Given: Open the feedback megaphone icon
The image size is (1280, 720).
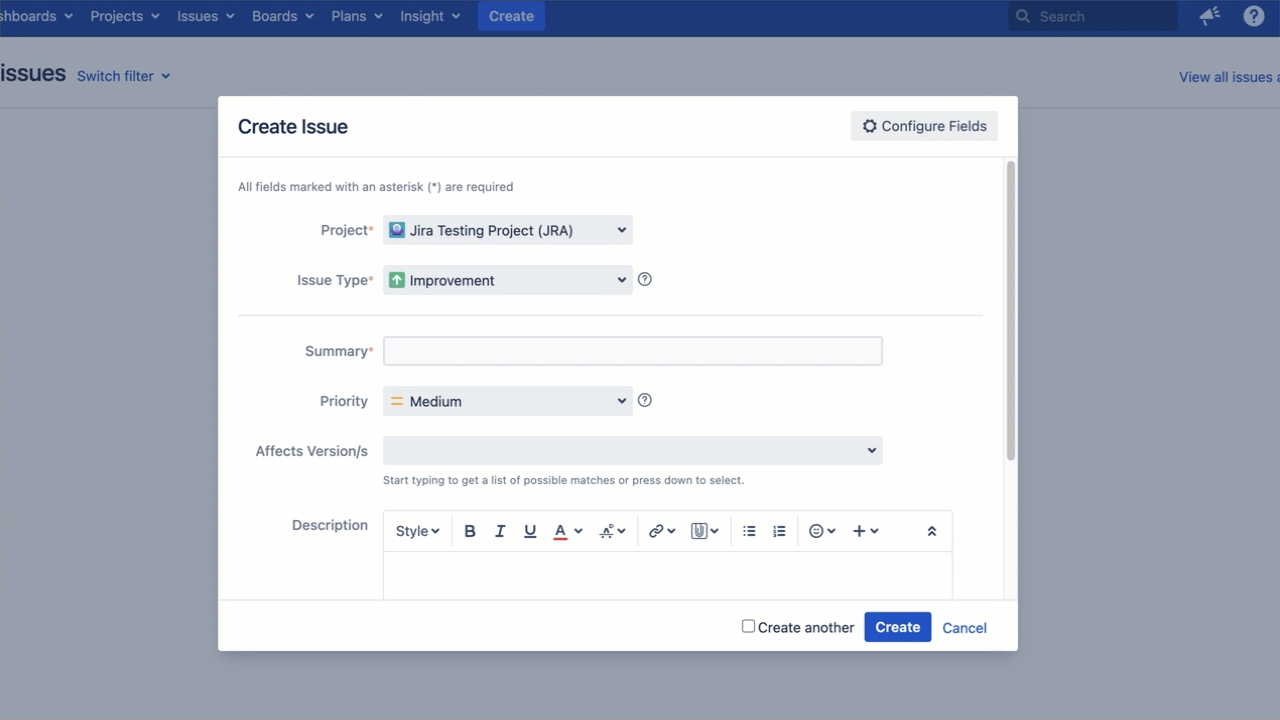Looking at the screenshot, I should click(1210, 16).
